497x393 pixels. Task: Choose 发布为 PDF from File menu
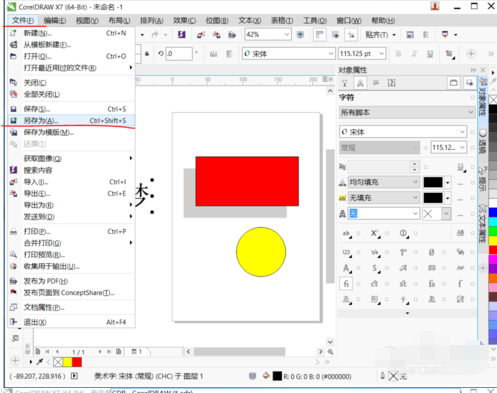point(71,281)
